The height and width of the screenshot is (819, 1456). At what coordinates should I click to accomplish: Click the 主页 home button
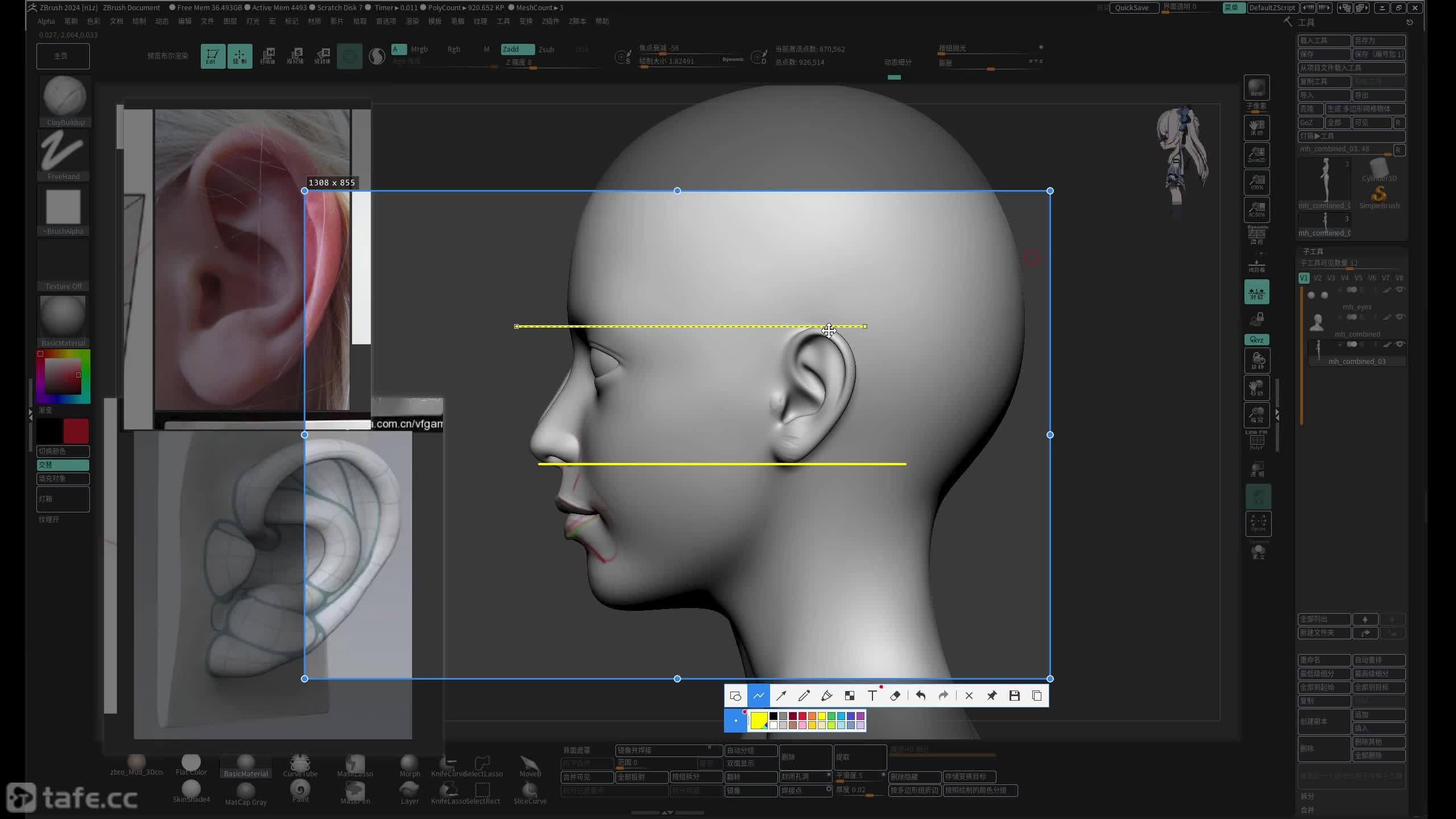coord(63,56)
